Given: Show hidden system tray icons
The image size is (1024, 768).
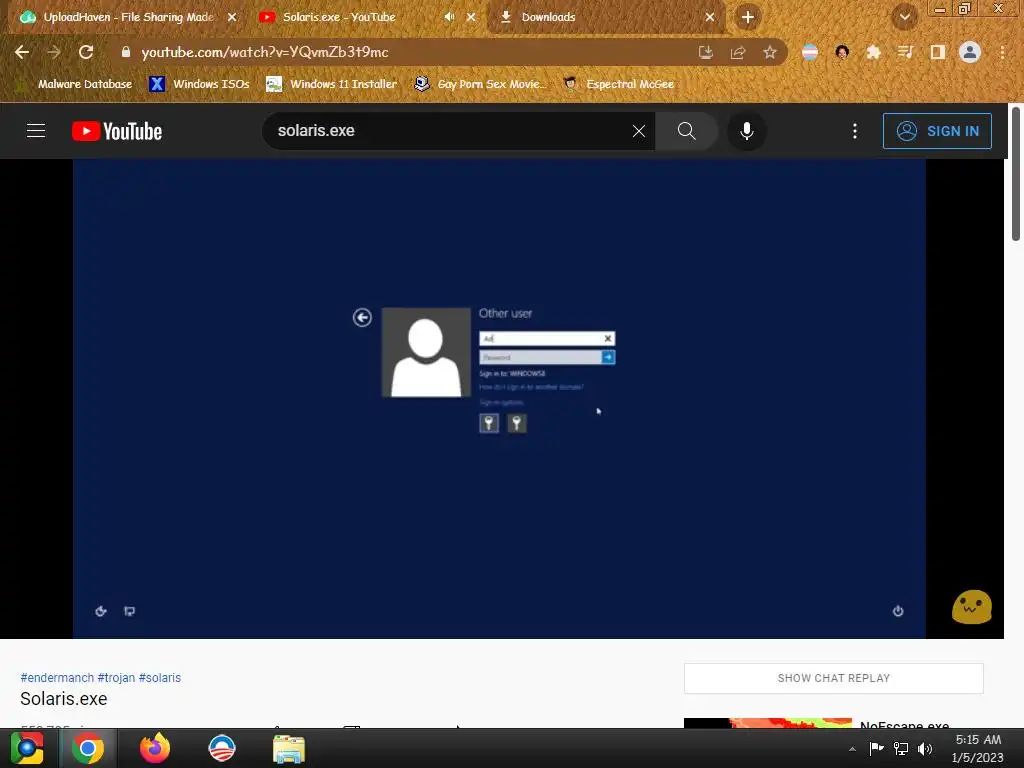Looking at the screenshot, I should click(852, 749).
